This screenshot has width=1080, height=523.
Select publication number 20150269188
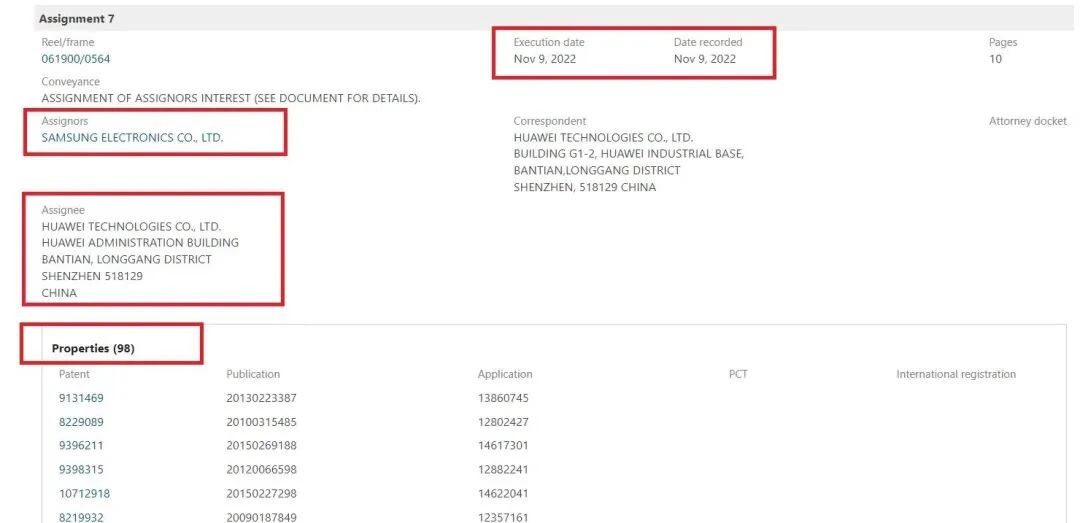coord(261,446)
